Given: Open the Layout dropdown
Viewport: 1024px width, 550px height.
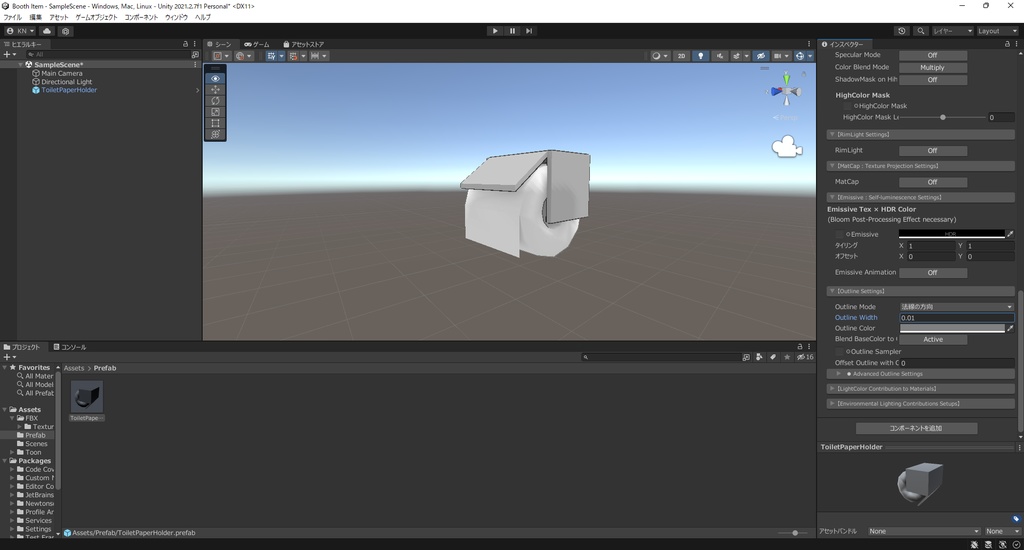Looking at the screenshot, I should point(997,31).
